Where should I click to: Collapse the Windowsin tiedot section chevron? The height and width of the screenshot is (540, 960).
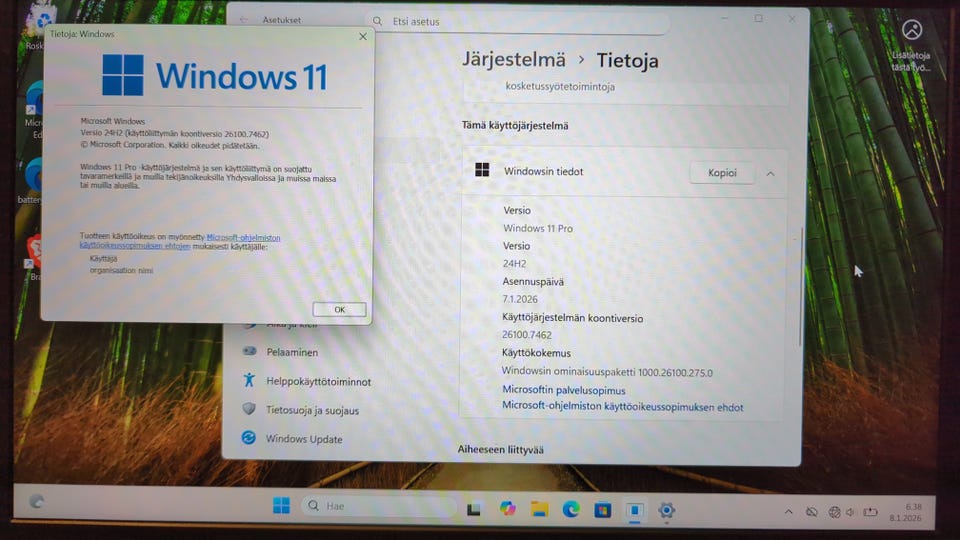[770, 174]
